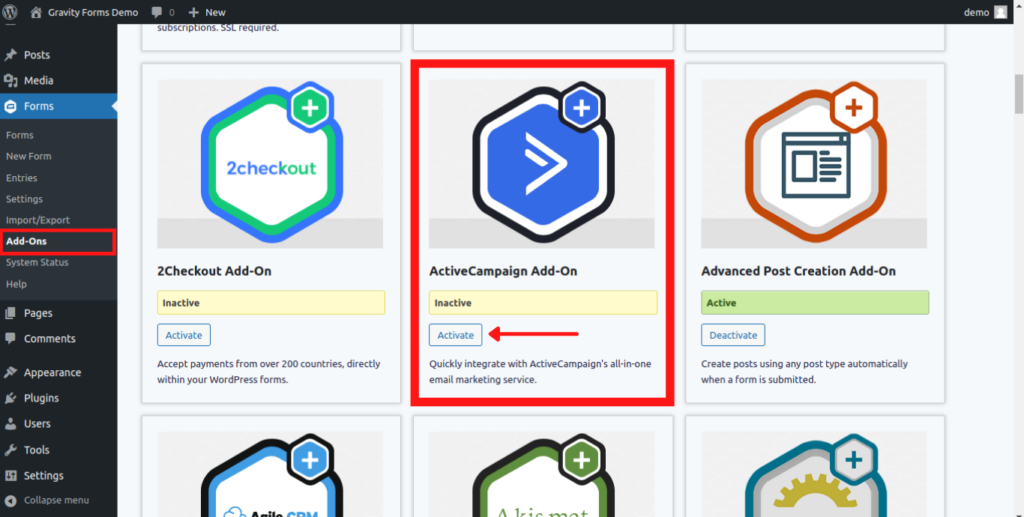Click the Tools wrench icon

coord(10,450)
